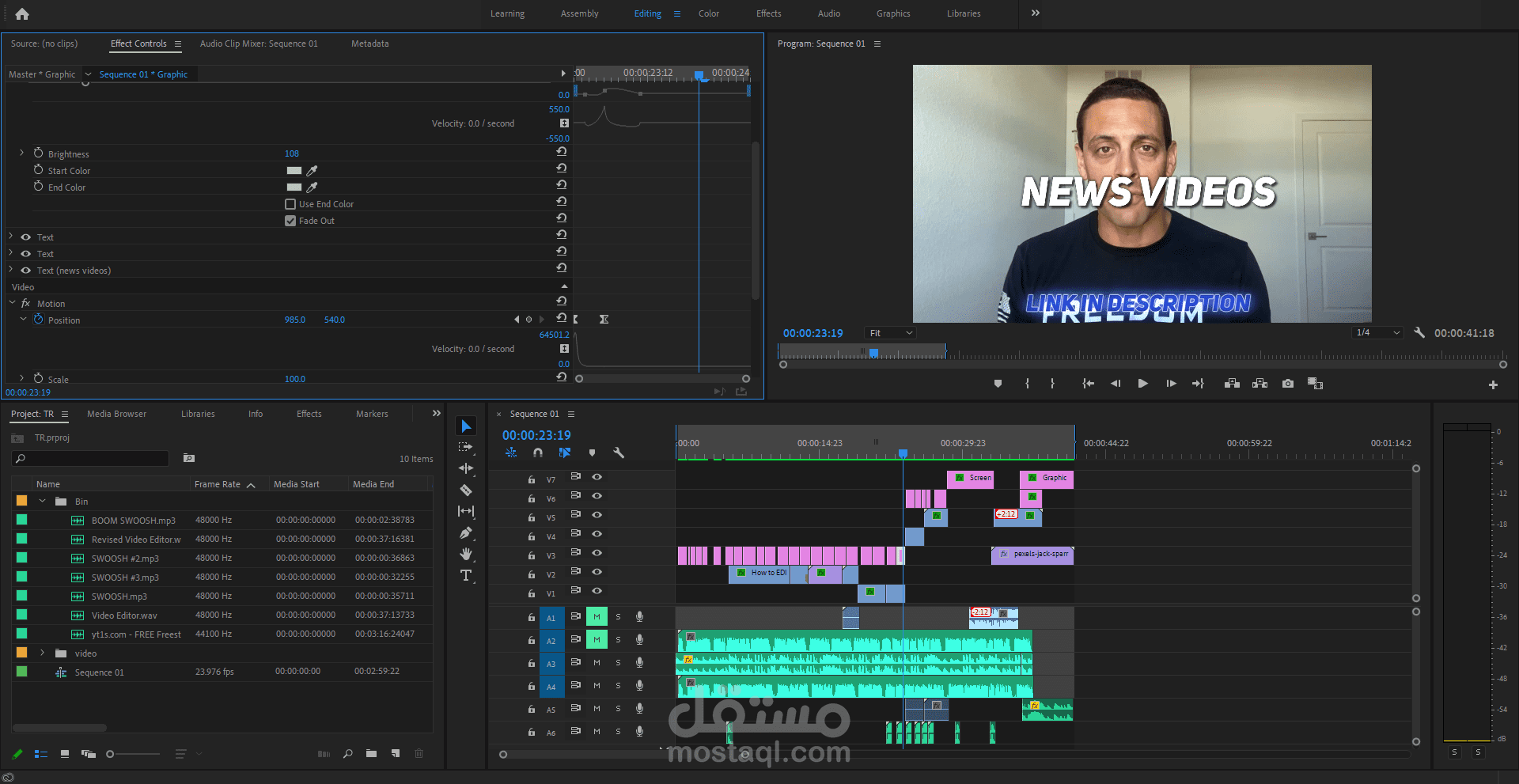This screenshot has height=784, width=1519.
Task: Open timeline wrench settings
Action: (x=619, y=453)
